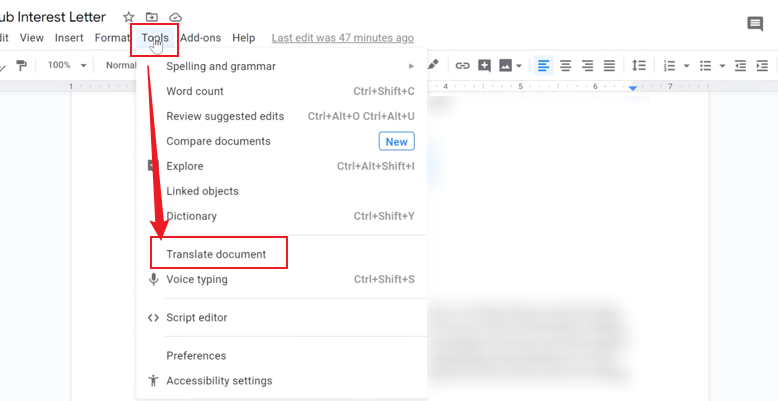Open the Format menu
The height and width of the screenshot is (401, 778).
(x=112, y=38)
